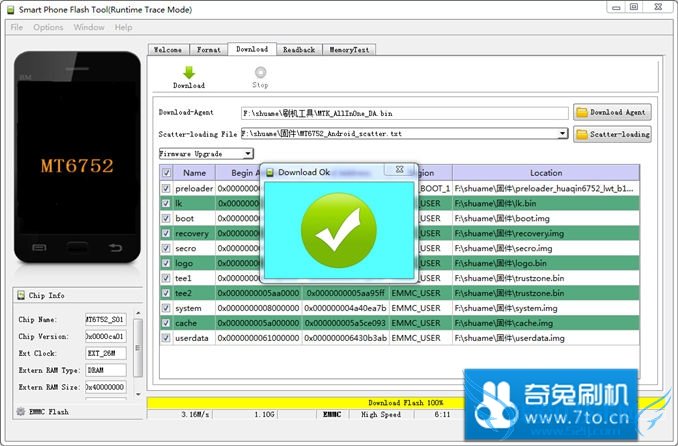Click the Chip Version value field
The height and width of the screenshot is (446, 678).
coord(106,336)
